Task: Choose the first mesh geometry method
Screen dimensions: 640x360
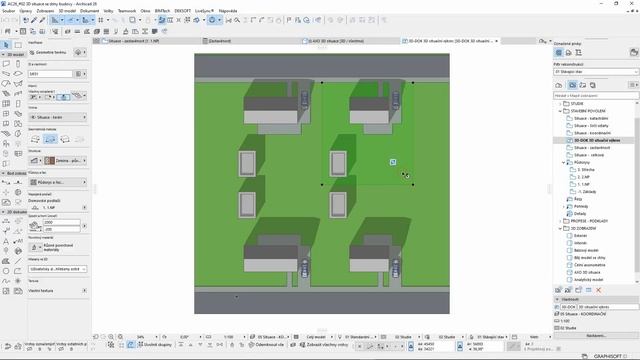Action: 36,139
